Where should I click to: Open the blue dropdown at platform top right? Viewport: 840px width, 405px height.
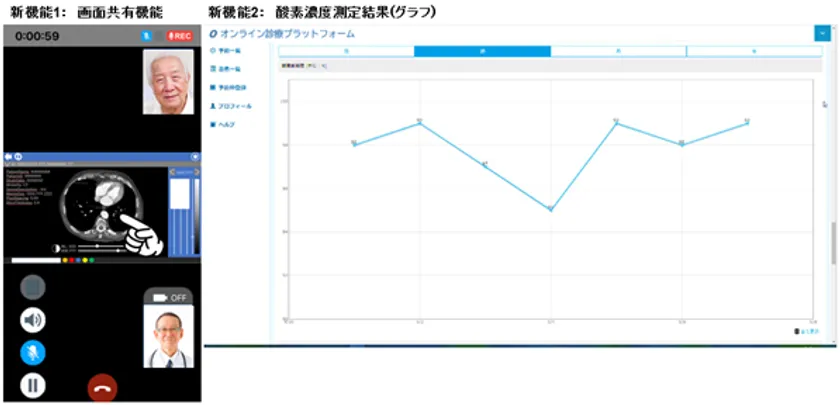822,34
